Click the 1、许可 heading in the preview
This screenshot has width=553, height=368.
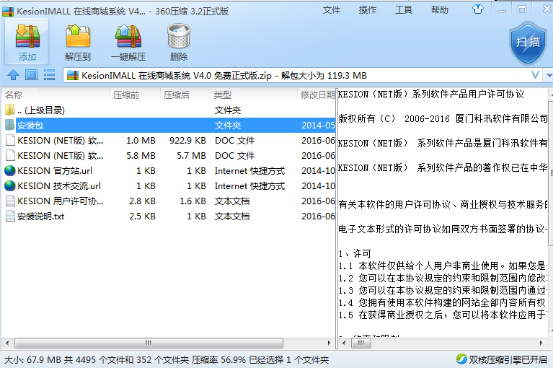(x=354, y=253)
